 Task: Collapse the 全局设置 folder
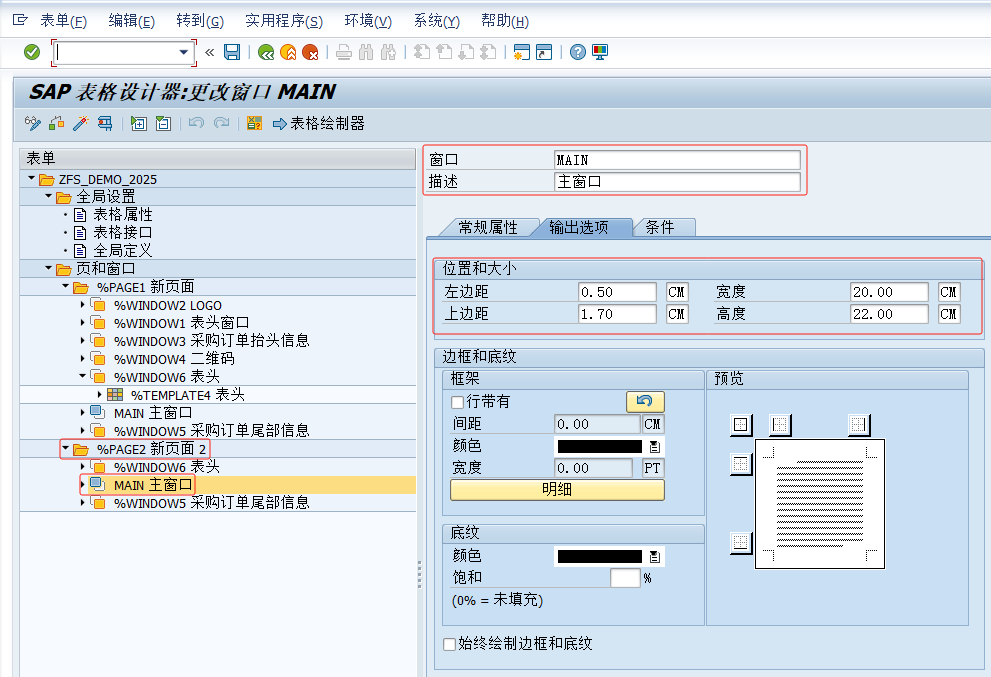click(49, 197)
